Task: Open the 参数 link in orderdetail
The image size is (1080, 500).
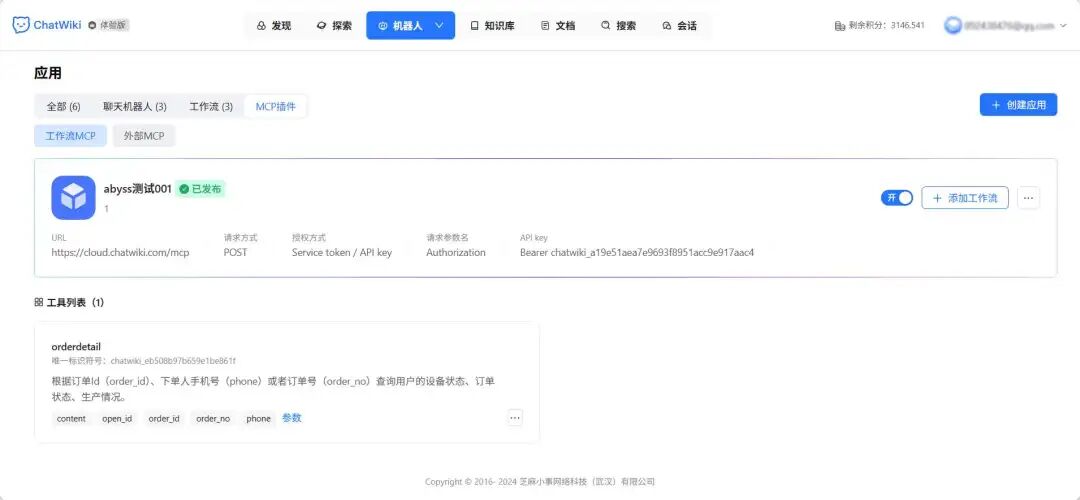Action: 291,418
